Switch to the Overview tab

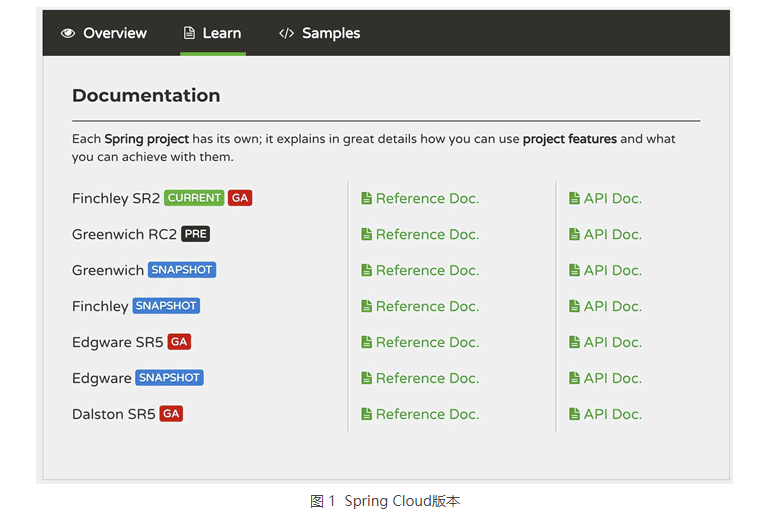point(104,33)
